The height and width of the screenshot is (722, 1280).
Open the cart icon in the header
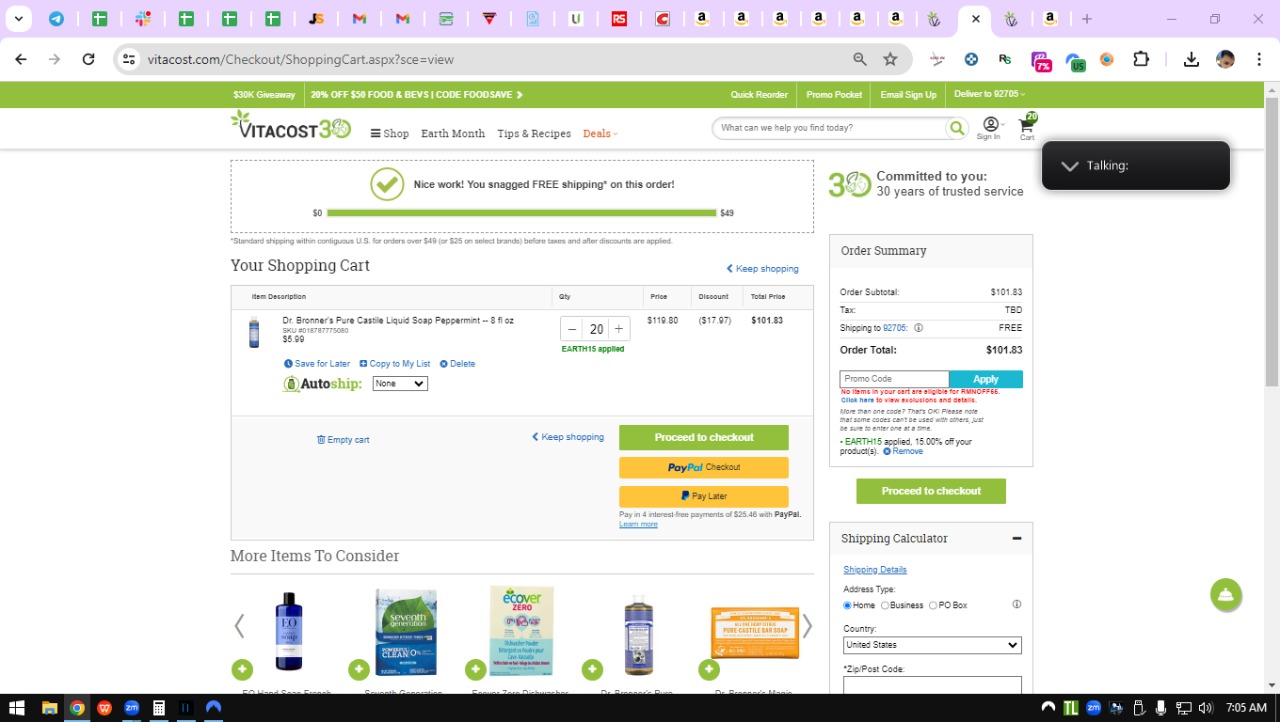(x=1027, y=127)
